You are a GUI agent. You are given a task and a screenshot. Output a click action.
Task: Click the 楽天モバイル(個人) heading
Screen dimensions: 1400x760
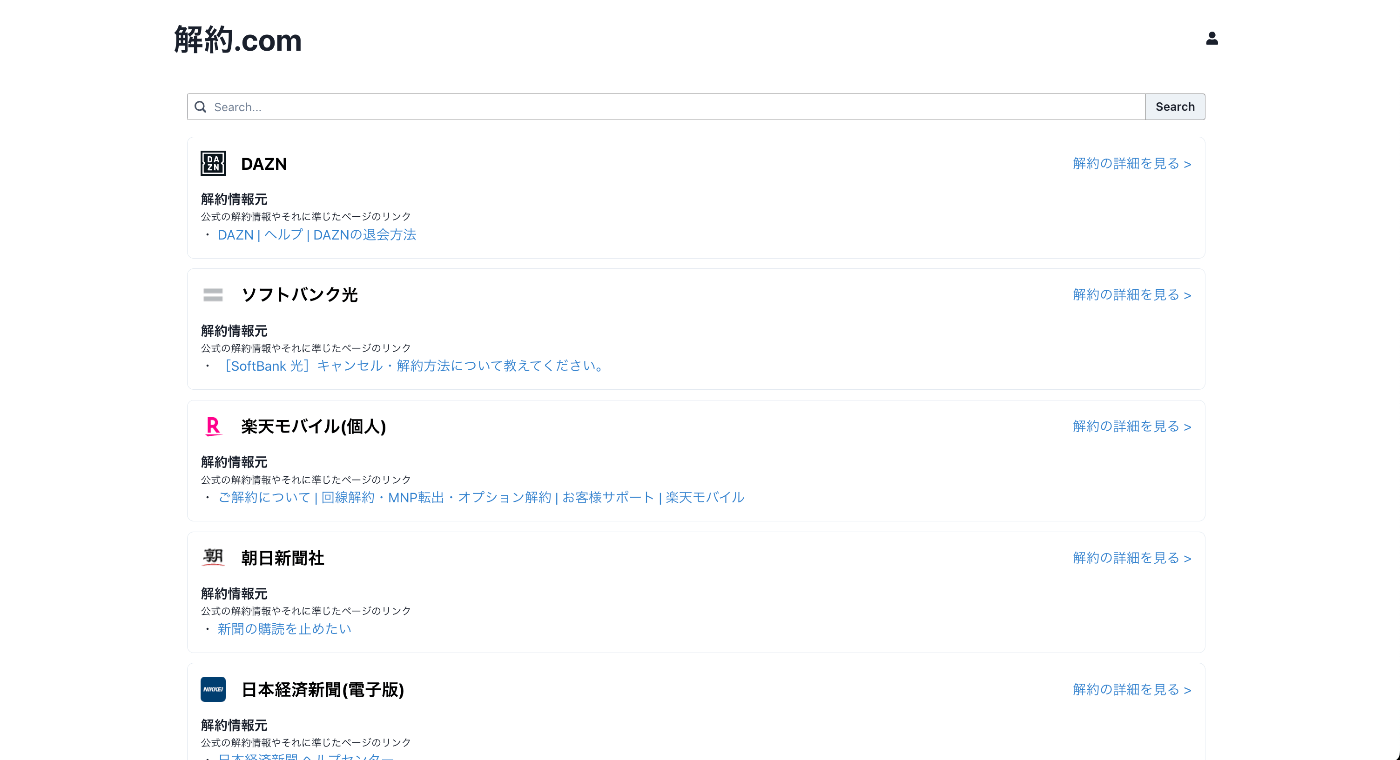(x=314, y=426)
